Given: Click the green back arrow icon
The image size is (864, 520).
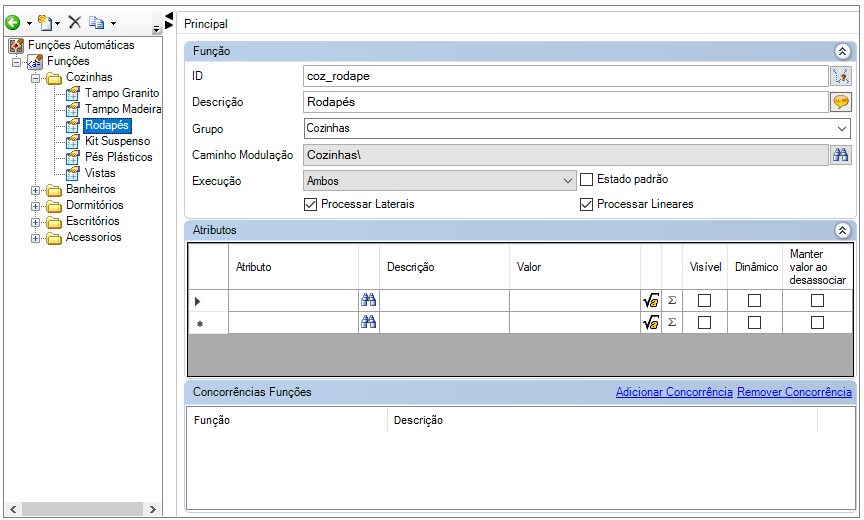Looking at the screenshot, I should (x=13, y=23).
